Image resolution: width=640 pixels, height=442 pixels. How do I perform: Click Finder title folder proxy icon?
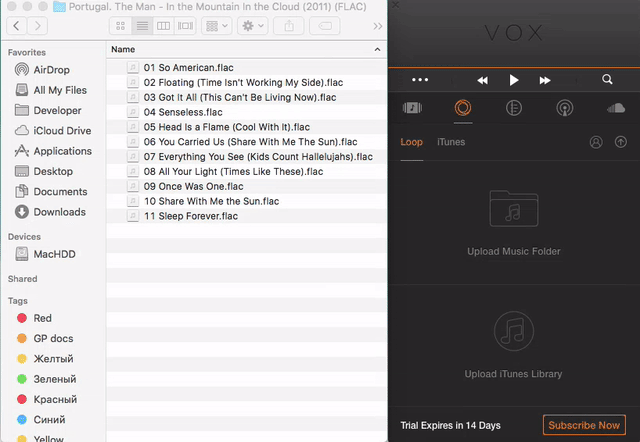coord(60,7)
